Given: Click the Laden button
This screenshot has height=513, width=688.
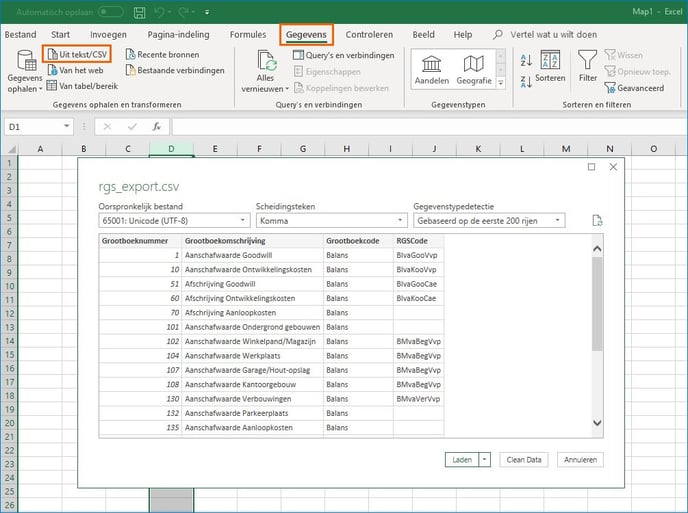Looking at the screenshot, I should coord(461,460).
